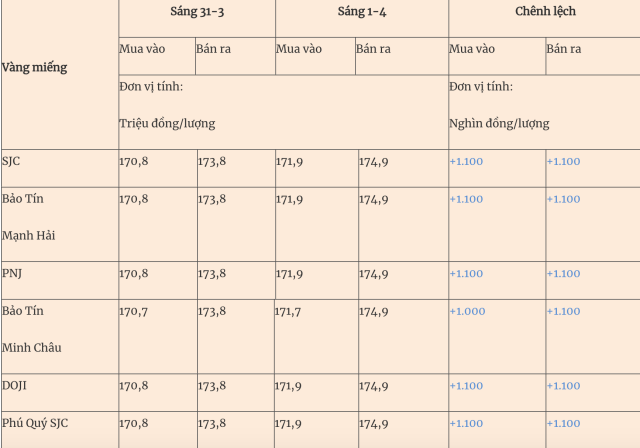Select the "Sáng 31-3" column header

tap(197, 11)
